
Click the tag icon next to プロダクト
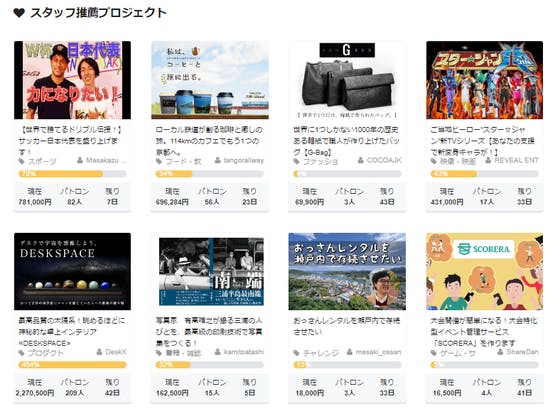[x=21, y=353]
